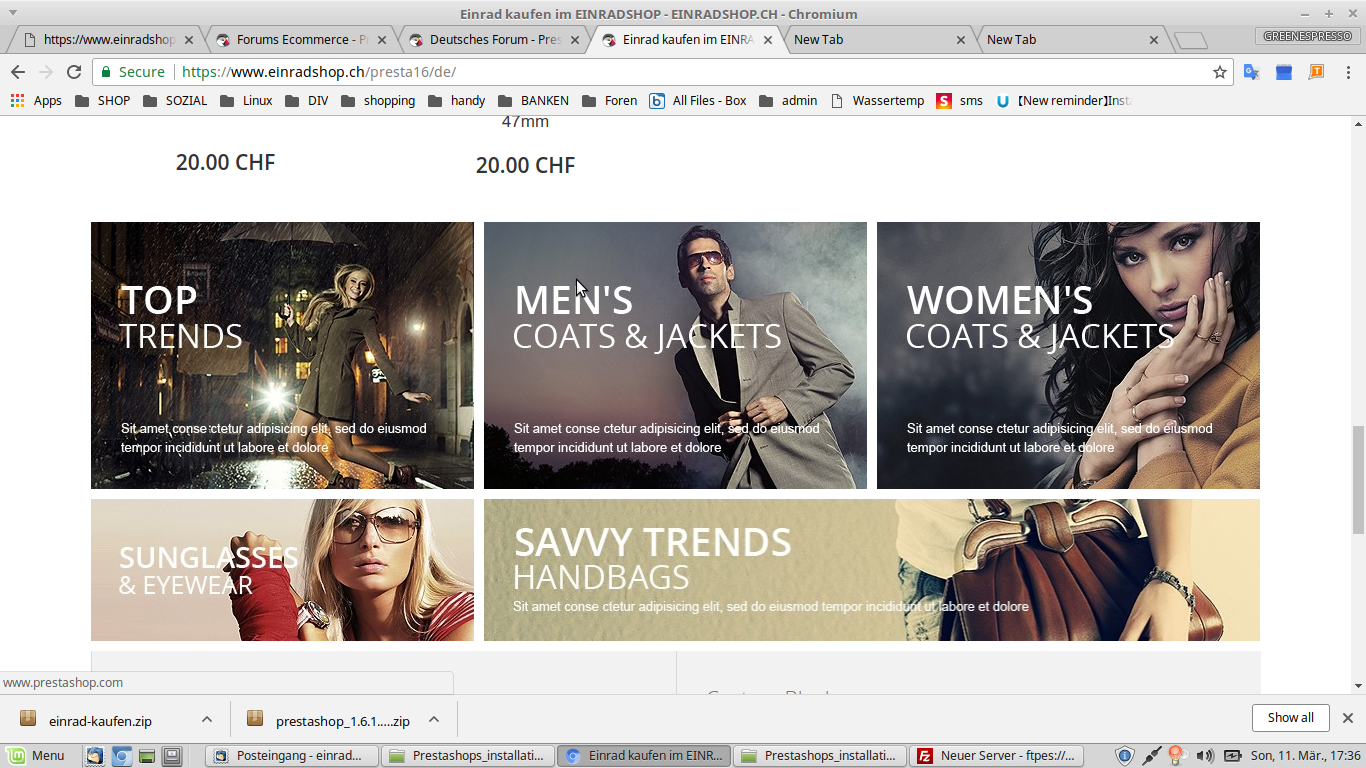Open the terminal launcher in the panel
1366x768 pixels.
pos(172,756)
